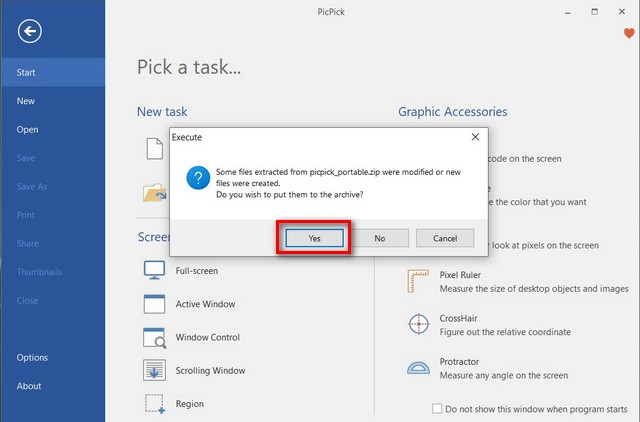Click the Scrolling Window arrow icon
Screen dimensions: 640x422
click(x=154, y=370)
